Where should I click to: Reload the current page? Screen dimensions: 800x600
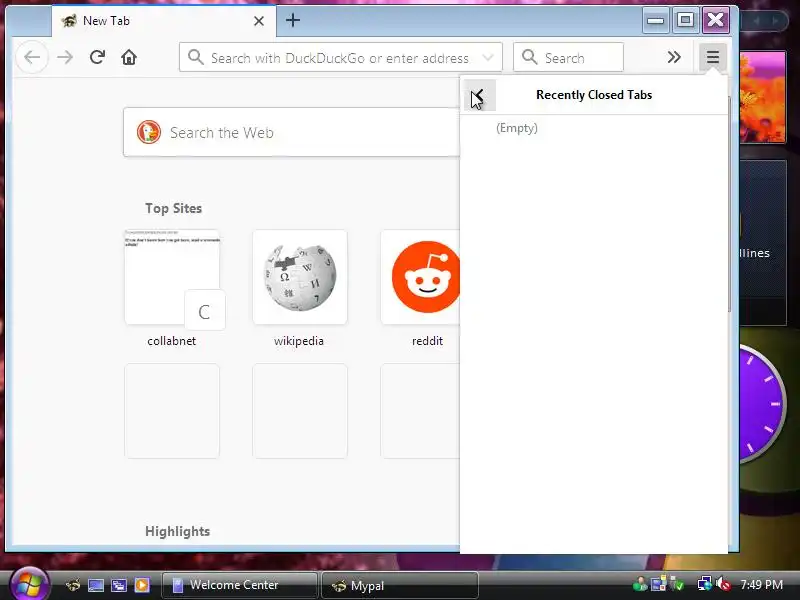pos(97,57)
